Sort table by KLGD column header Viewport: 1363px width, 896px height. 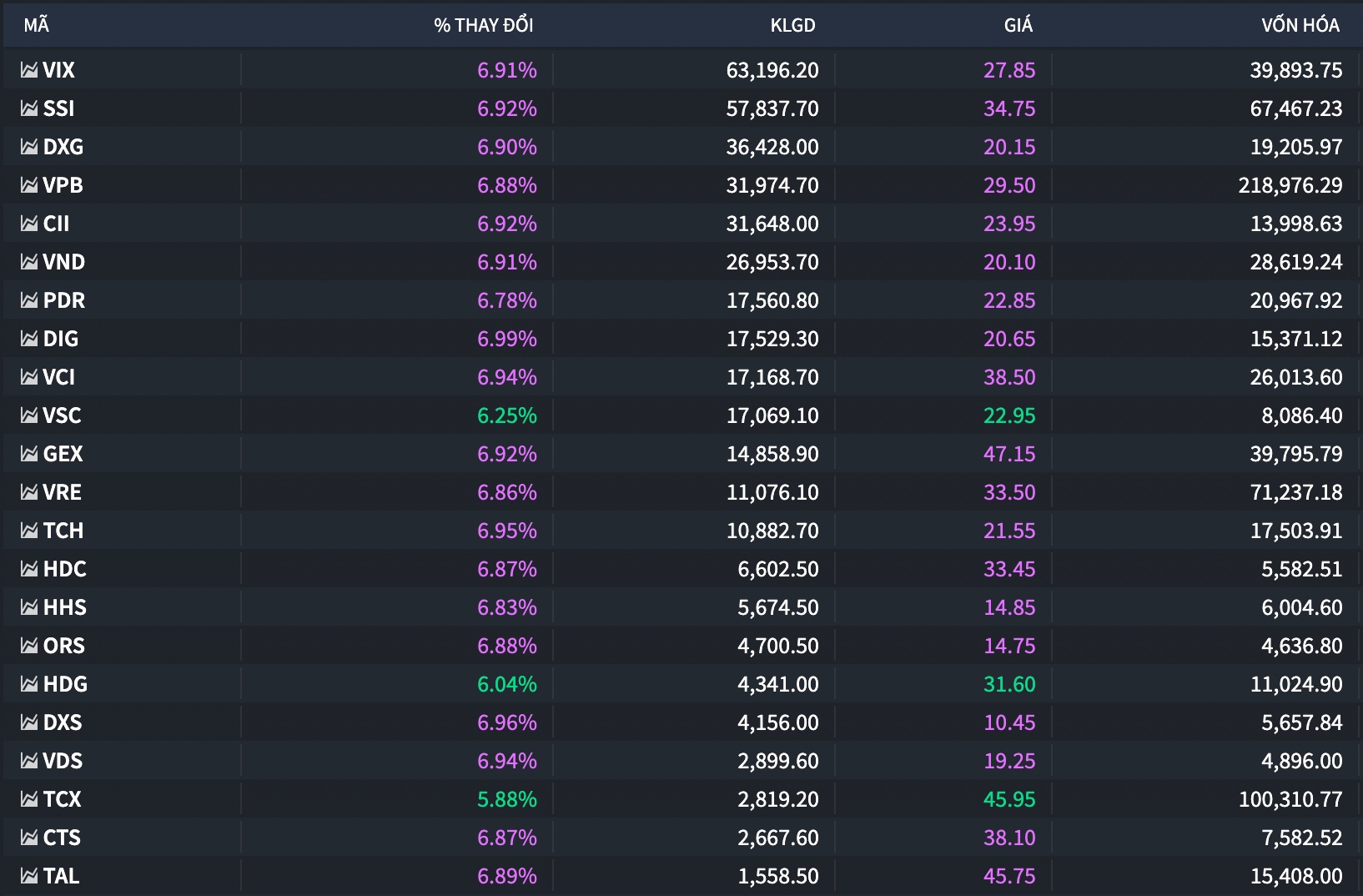point(792,25)
